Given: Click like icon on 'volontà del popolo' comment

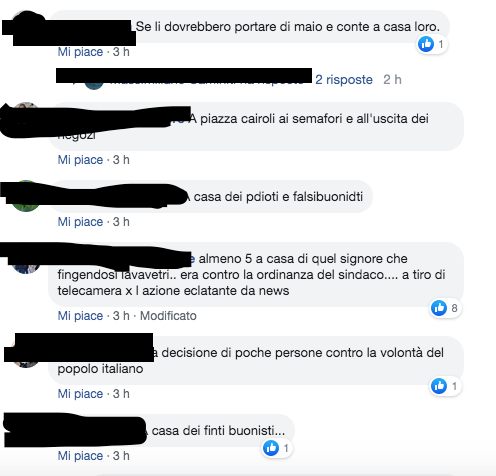Looking at the screenshot, I should point(439,386).
